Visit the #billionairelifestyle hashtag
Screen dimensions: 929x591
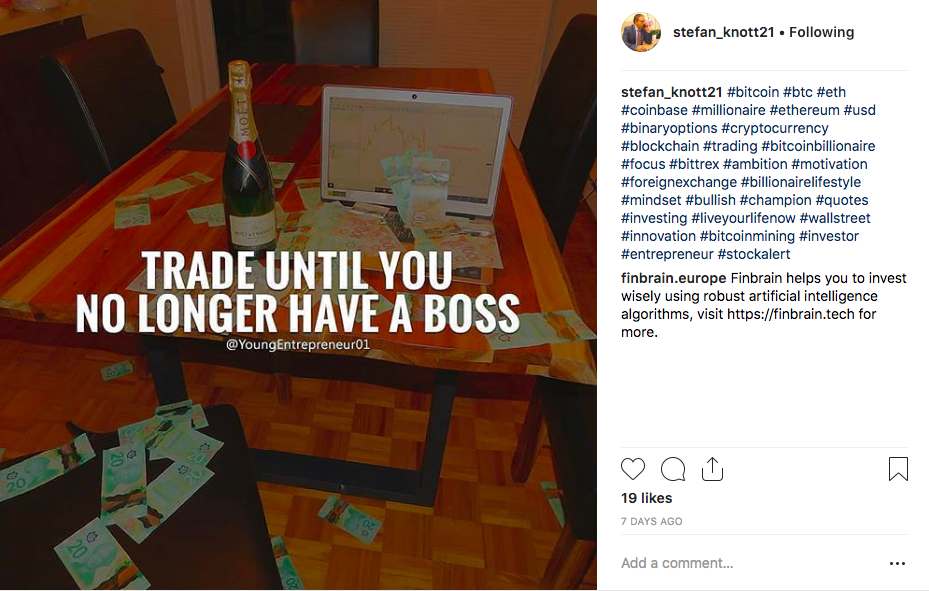point(800,182)
